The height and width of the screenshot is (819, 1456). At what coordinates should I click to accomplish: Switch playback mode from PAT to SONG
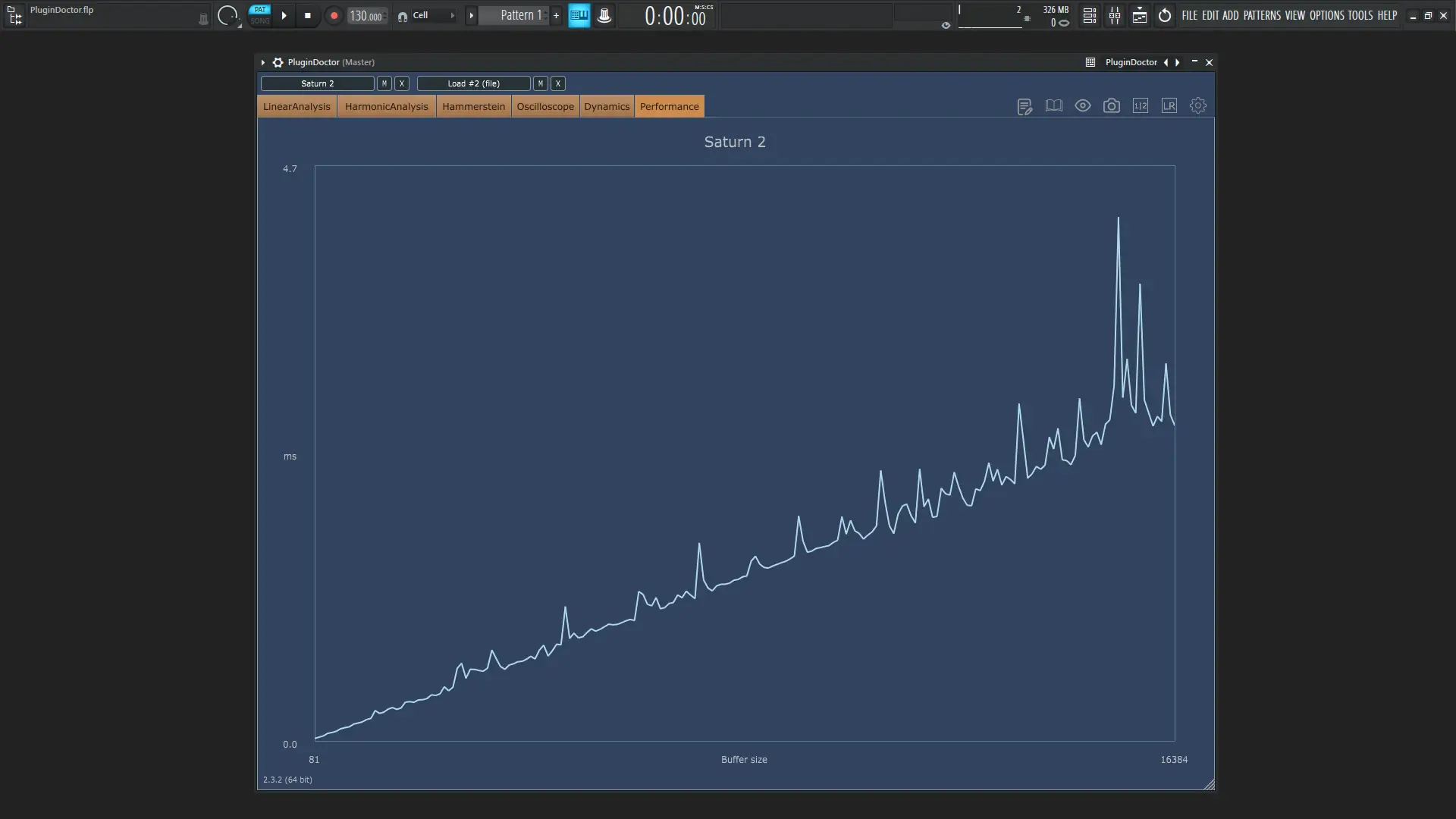click(x=259, y=20)
